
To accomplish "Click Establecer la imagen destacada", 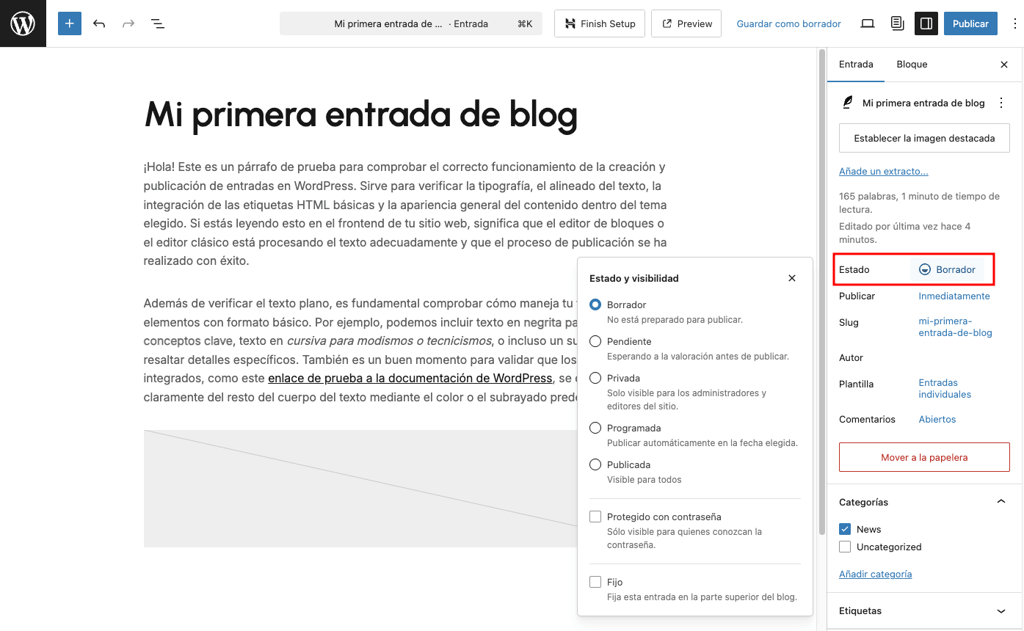I will point(924,138).
